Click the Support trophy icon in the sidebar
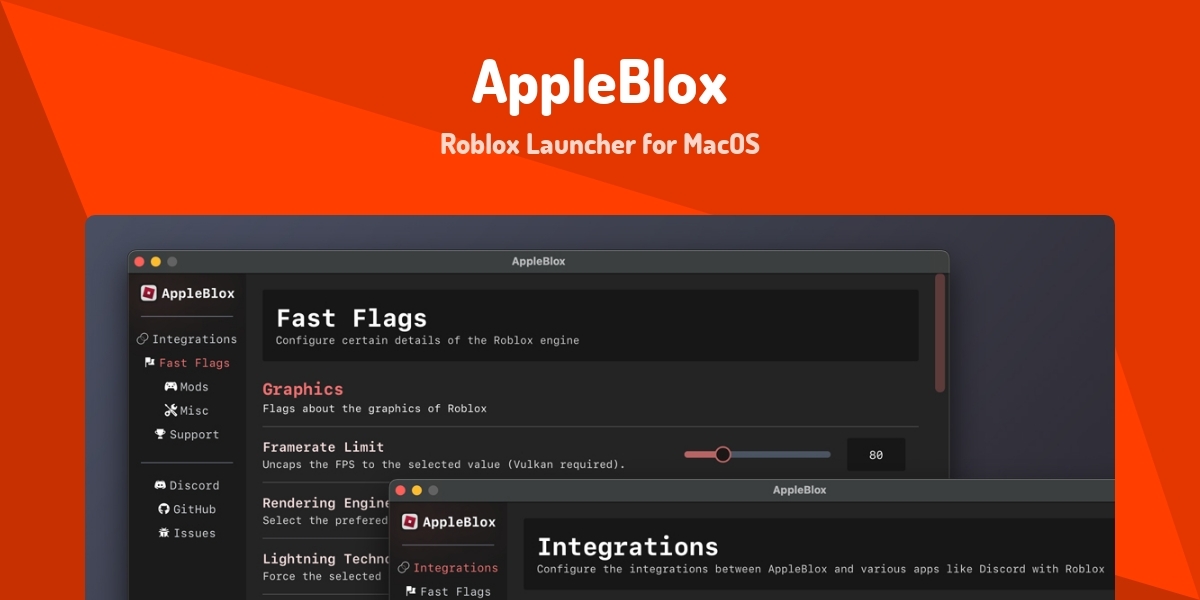 coord(160,435)
